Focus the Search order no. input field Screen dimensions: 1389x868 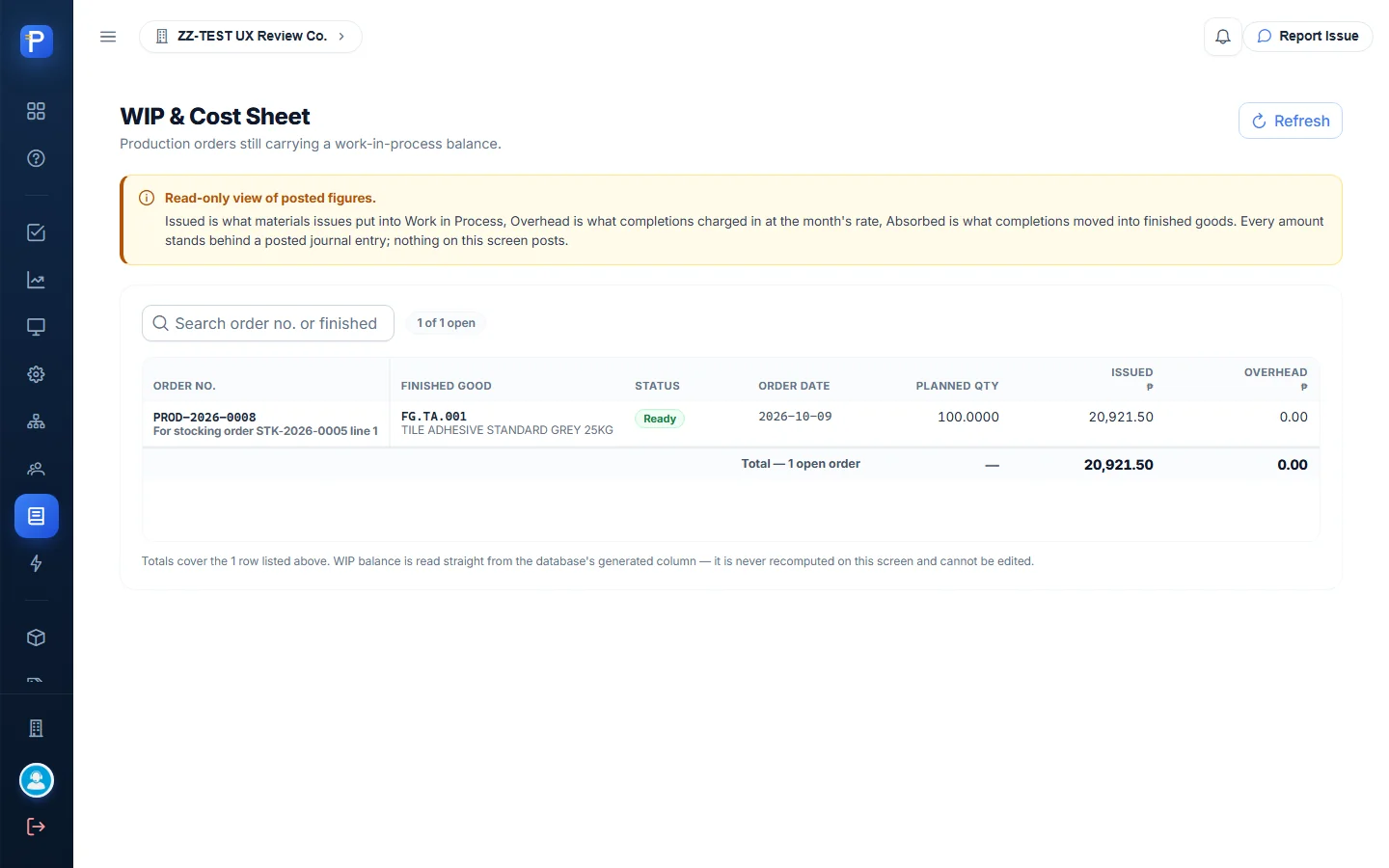coord(268,323)
